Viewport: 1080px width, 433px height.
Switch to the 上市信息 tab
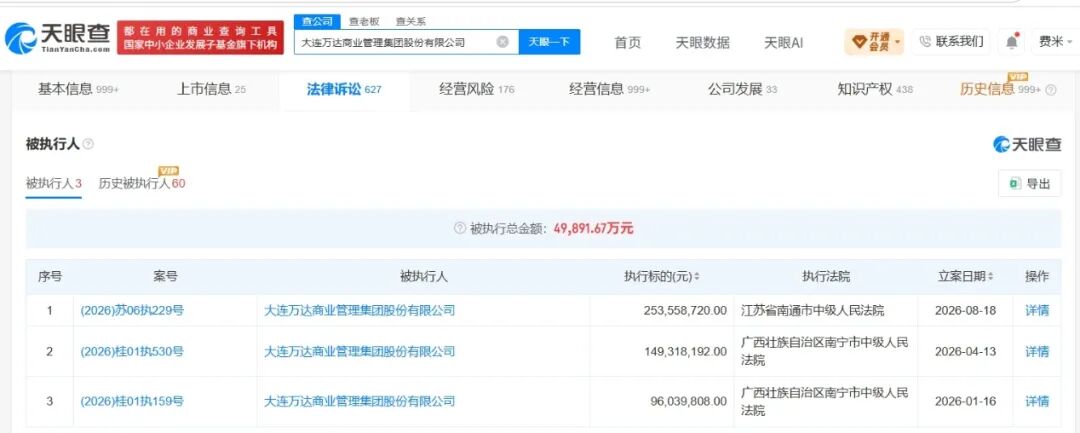click(211, 89)
